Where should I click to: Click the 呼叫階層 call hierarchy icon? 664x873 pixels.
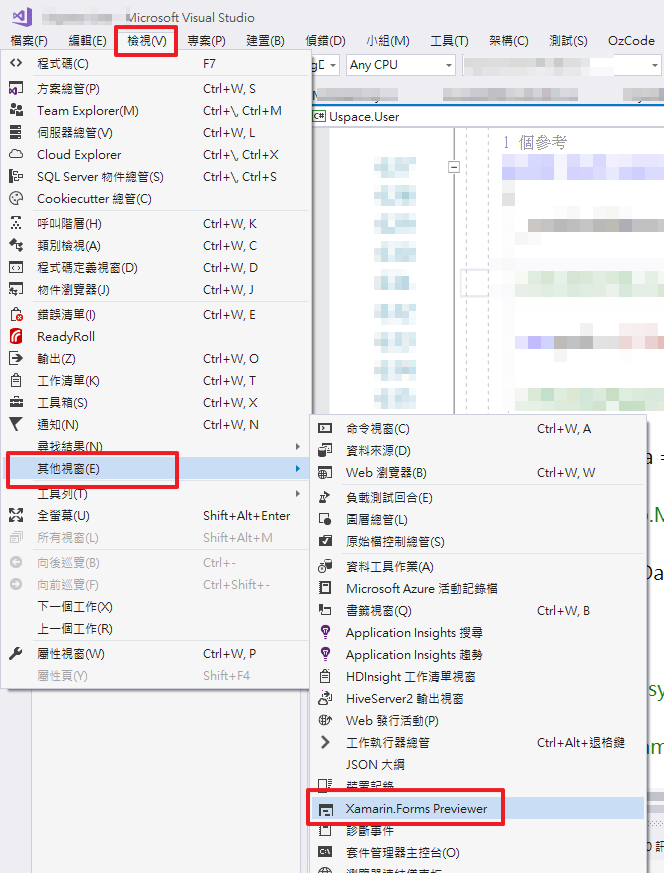click(16, 223)
